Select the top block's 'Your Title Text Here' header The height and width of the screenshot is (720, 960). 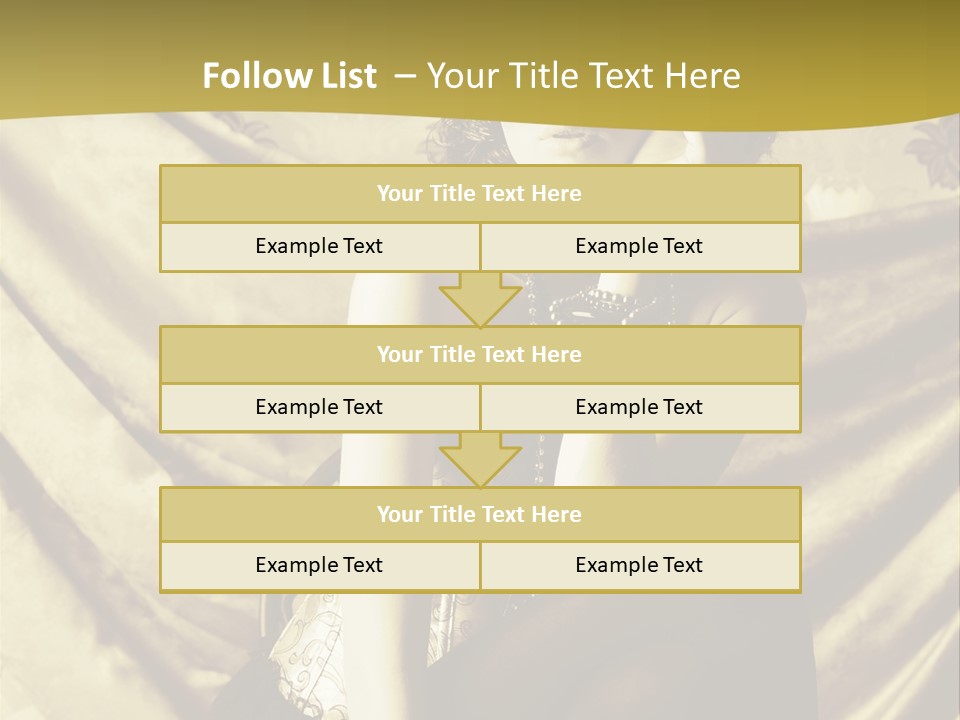coord(479,194)
